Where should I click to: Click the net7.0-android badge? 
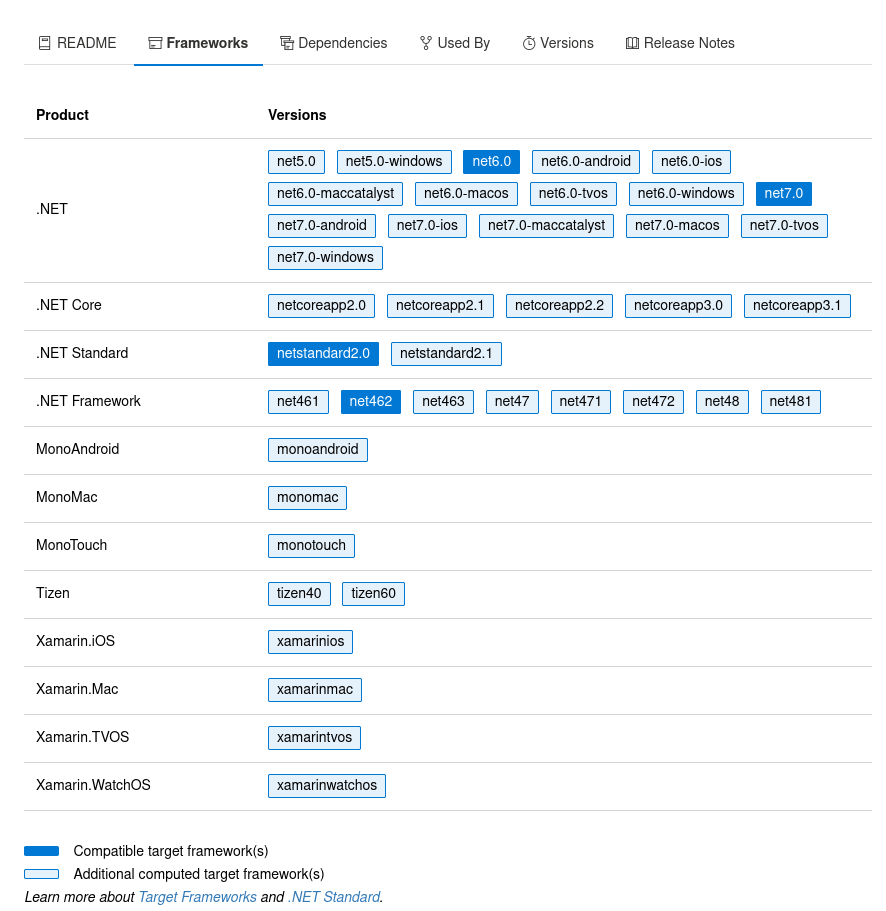(322, 225)
